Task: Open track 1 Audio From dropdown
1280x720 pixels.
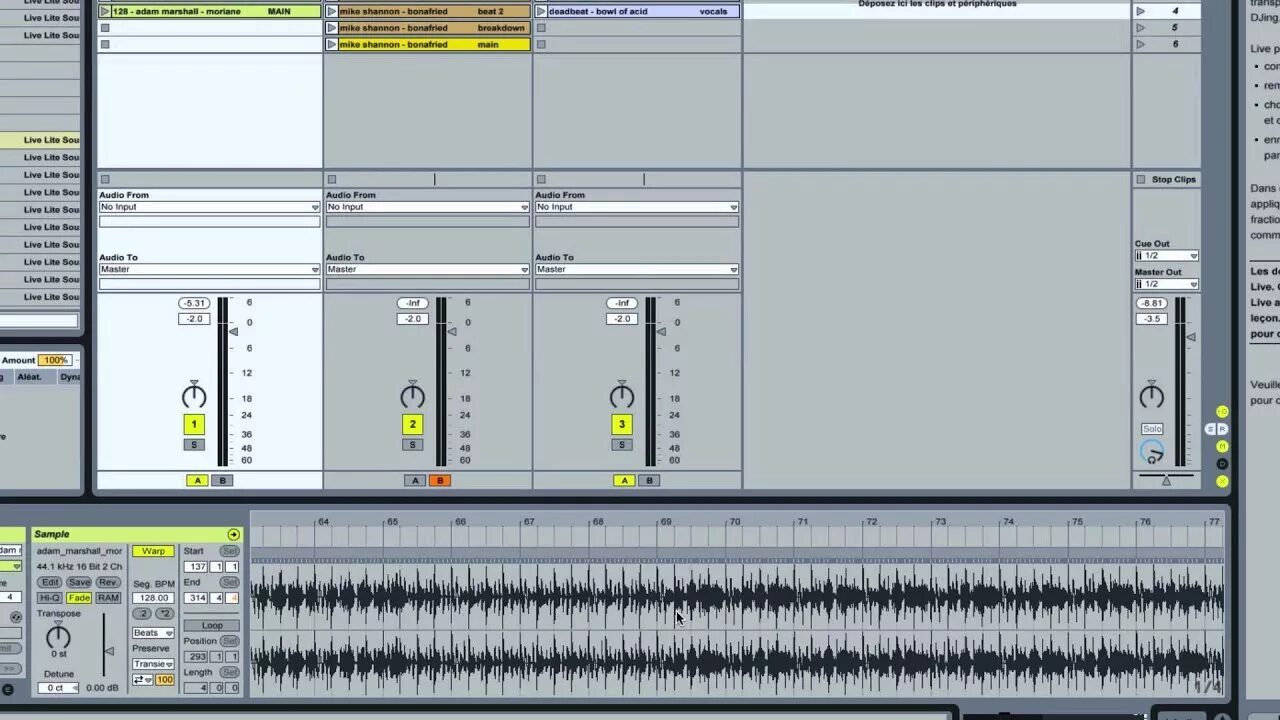Action: [x=209, y=207]
